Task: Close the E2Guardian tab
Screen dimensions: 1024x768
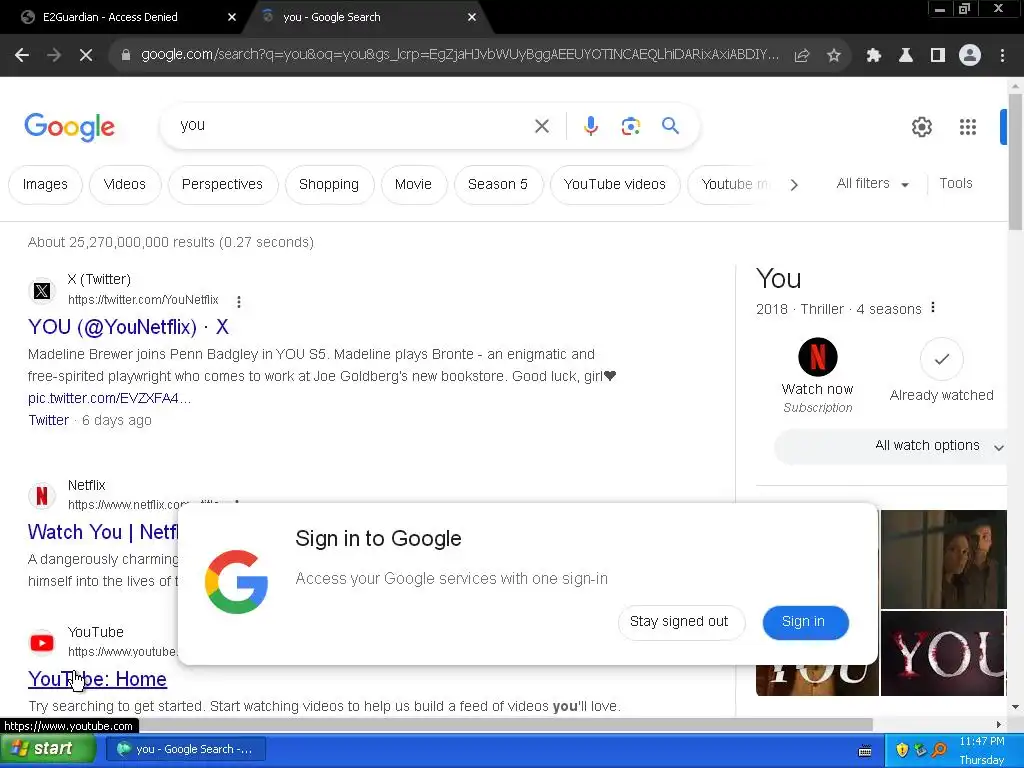Action: pyautogui.click(x=232, y=17)
